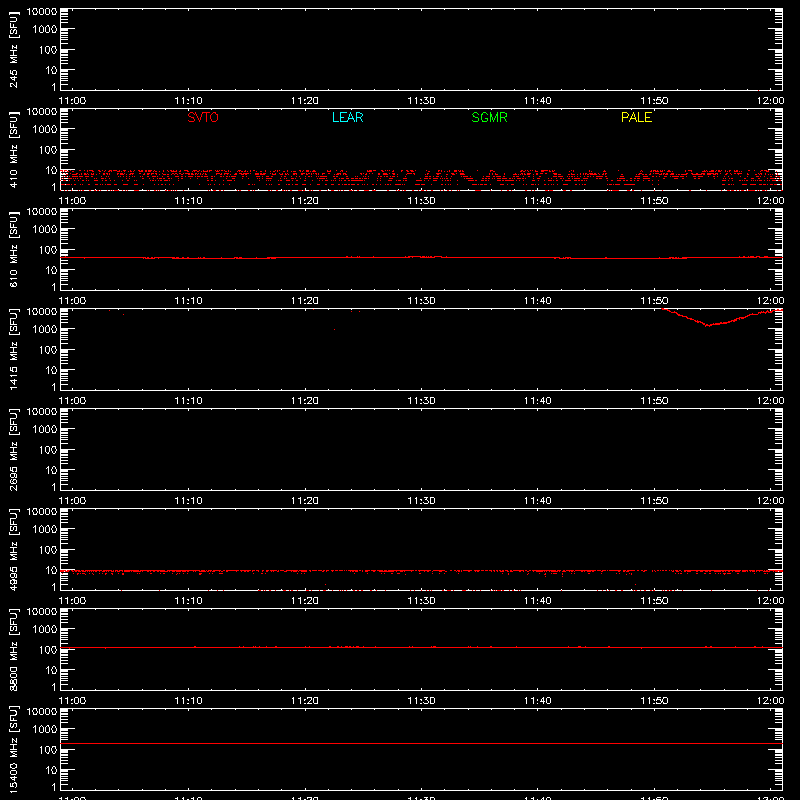
Task: Click the yellow PALE station label
Action: click(636, 117)
